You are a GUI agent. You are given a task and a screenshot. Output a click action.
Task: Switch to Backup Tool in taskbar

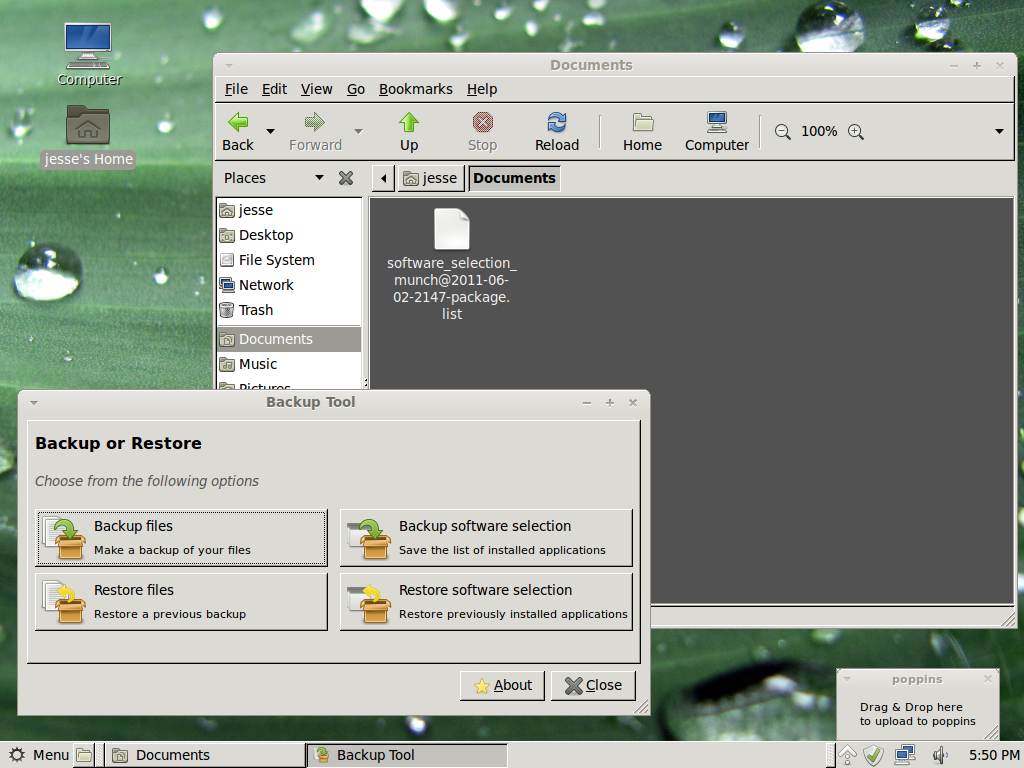coord(407,756)
